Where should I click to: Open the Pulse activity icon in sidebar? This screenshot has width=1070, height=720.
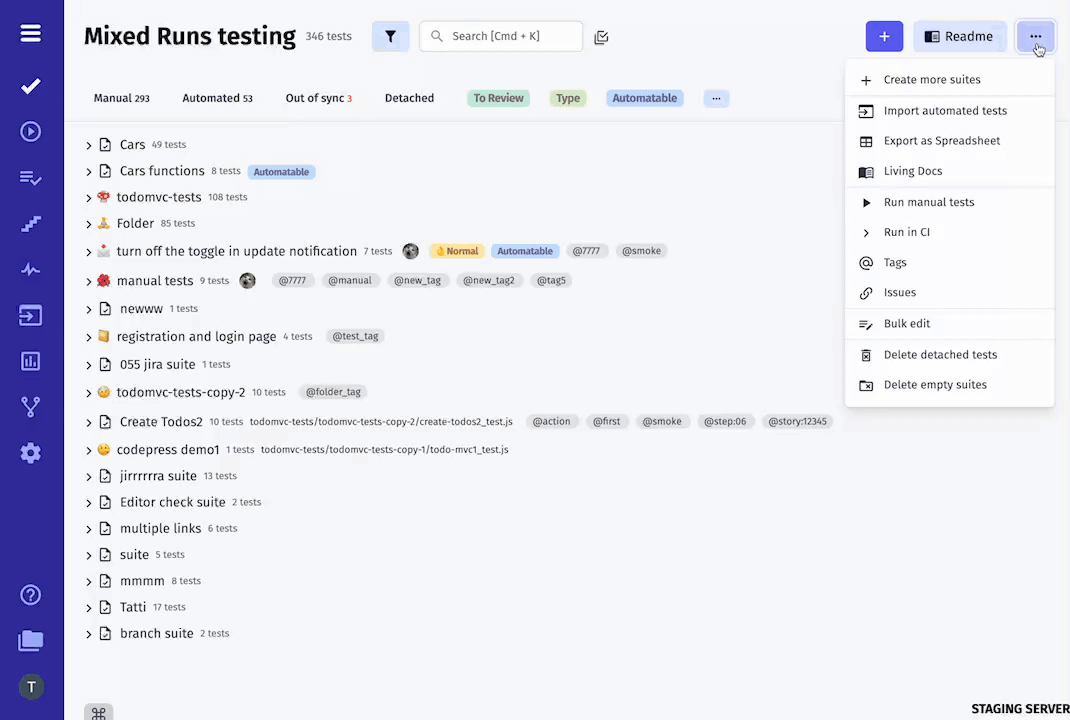pos(31,270)
